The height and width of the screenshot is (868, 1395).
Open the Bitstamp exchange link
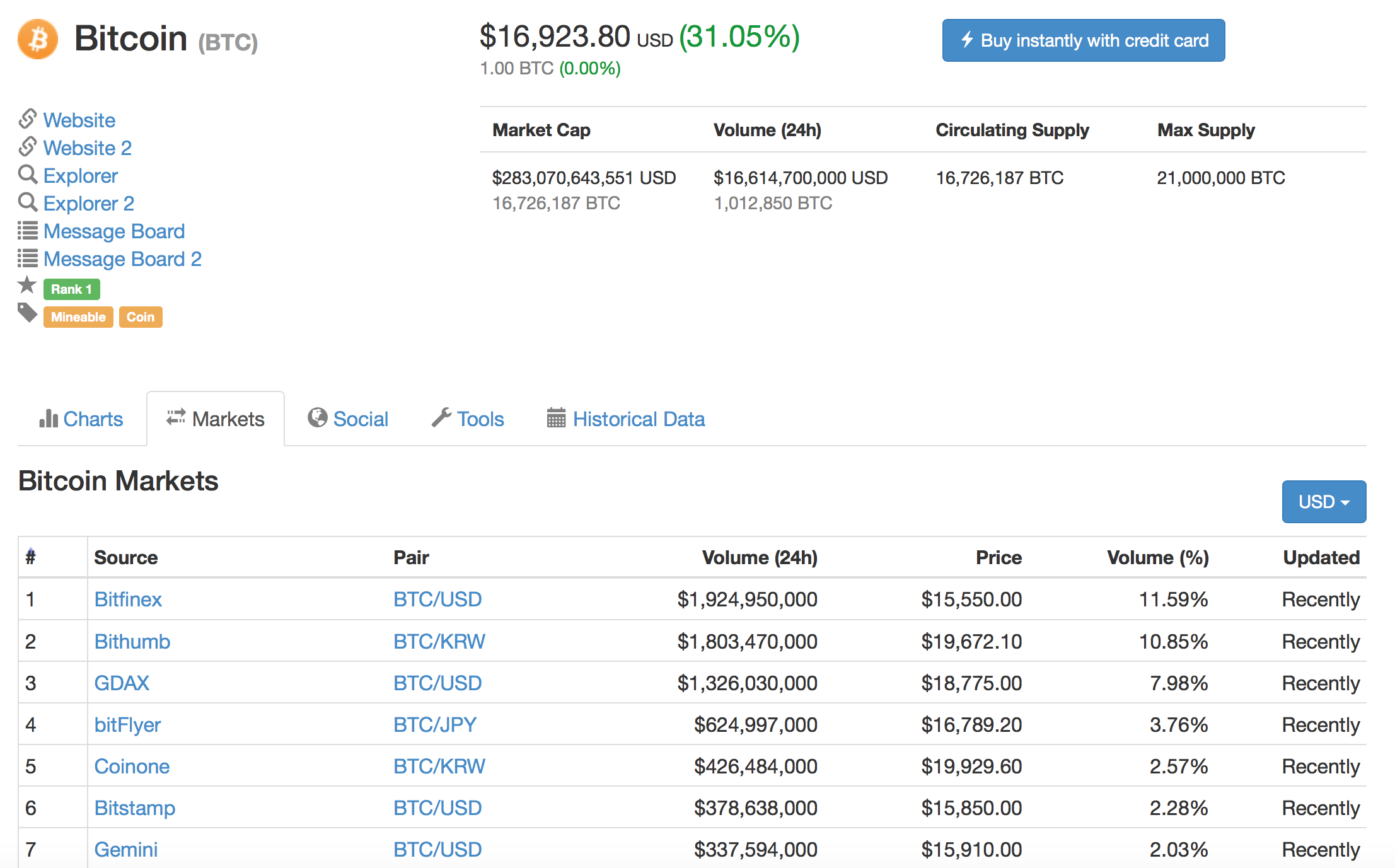tap(135, 807)
